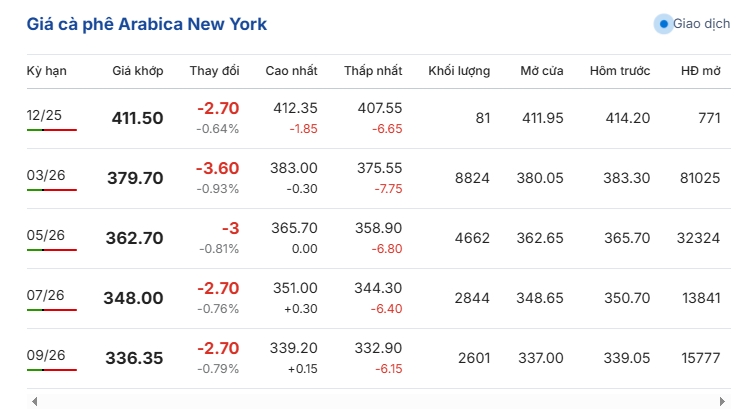Click the price range bar under 05/26
The height and width of the screenshot is (409, 743).
click(52, 250)
